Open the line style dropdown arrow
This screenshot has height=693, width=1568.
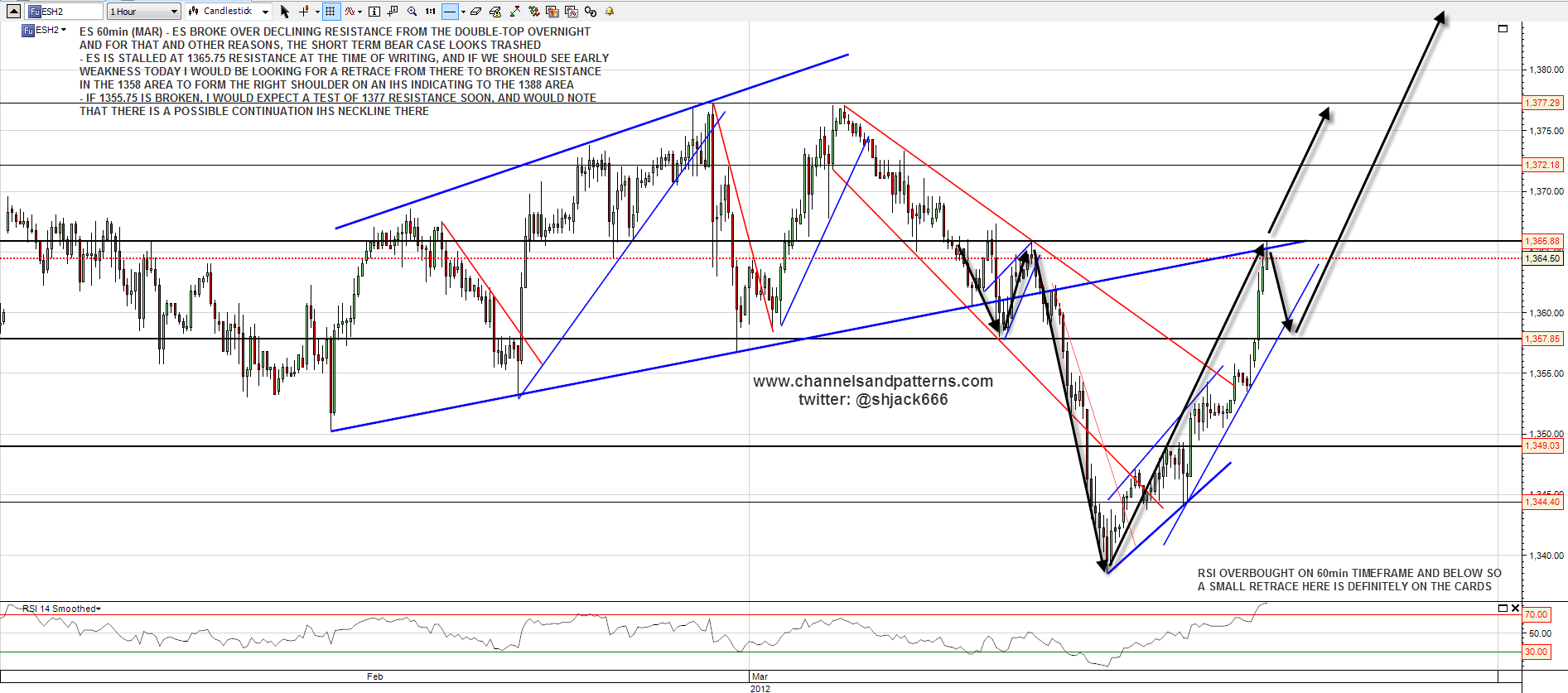[x=463, y=12]
